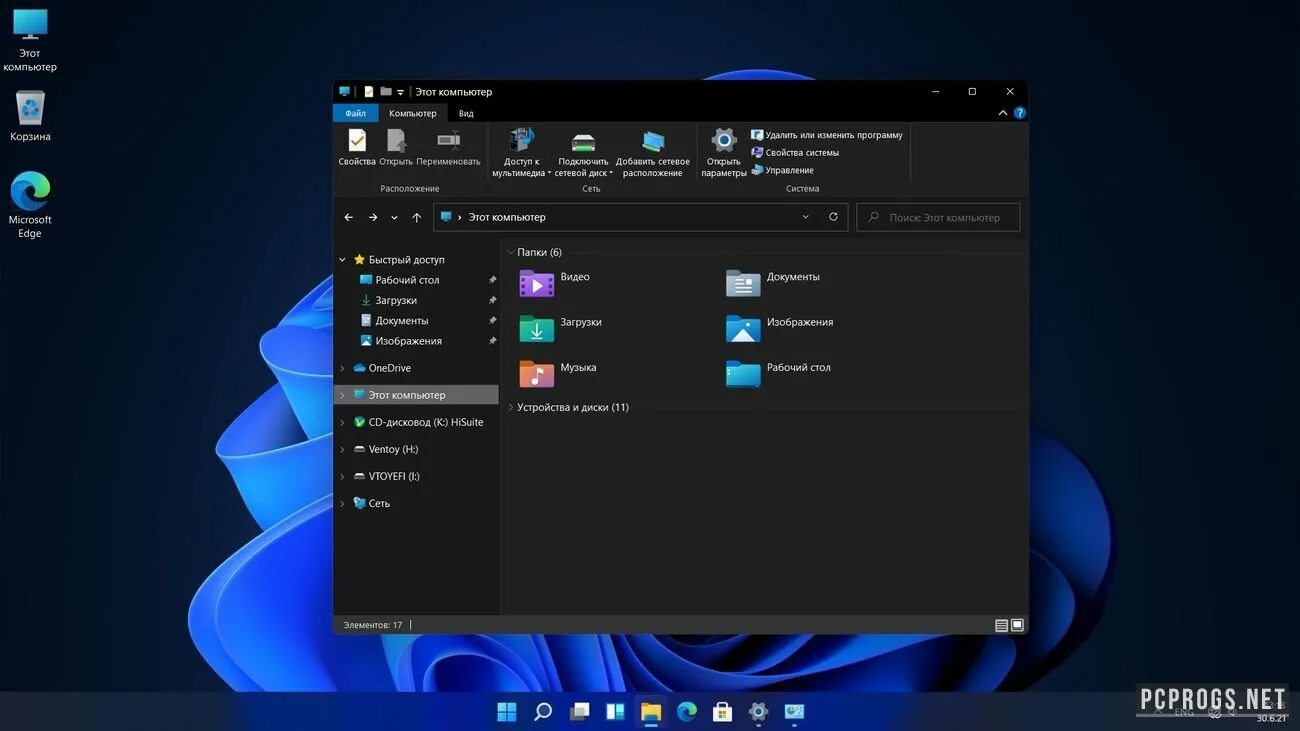Select the Корзина desktop icon
Image resolution: width=1300 pixels, height=731 pixels.
[30, 116]
